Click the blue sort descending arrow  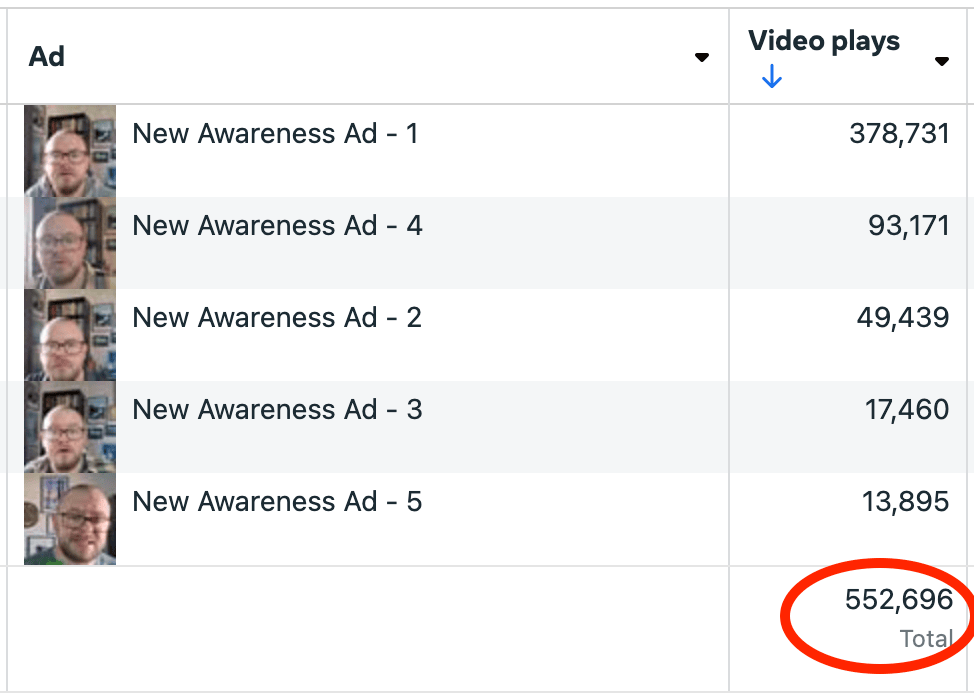pyautogui.click(x=771, y=77)
